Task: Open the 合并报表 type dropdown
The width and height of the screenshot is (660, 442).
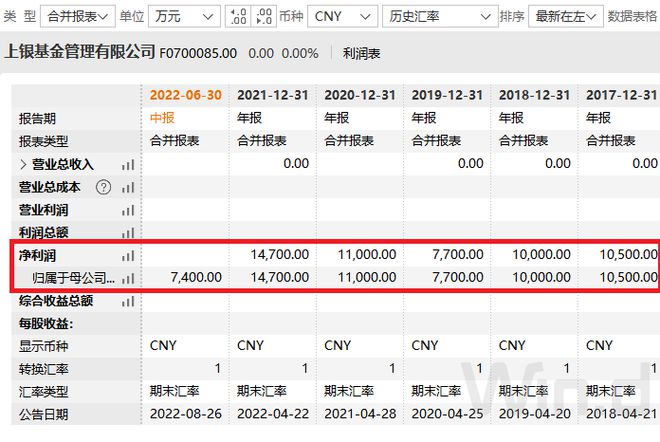Action: [77, 17]
